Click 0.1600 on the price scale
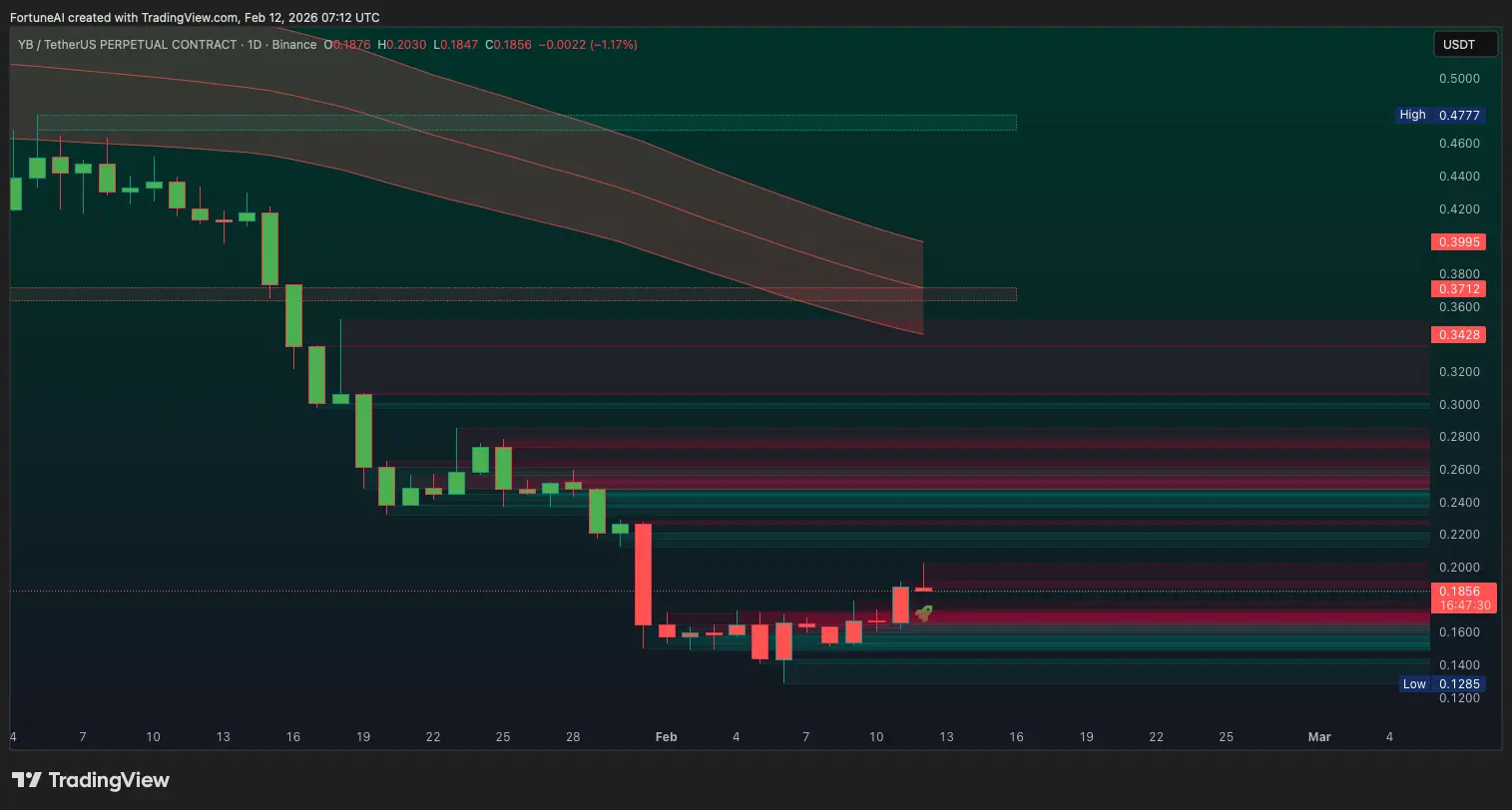 click(1459, 632)
